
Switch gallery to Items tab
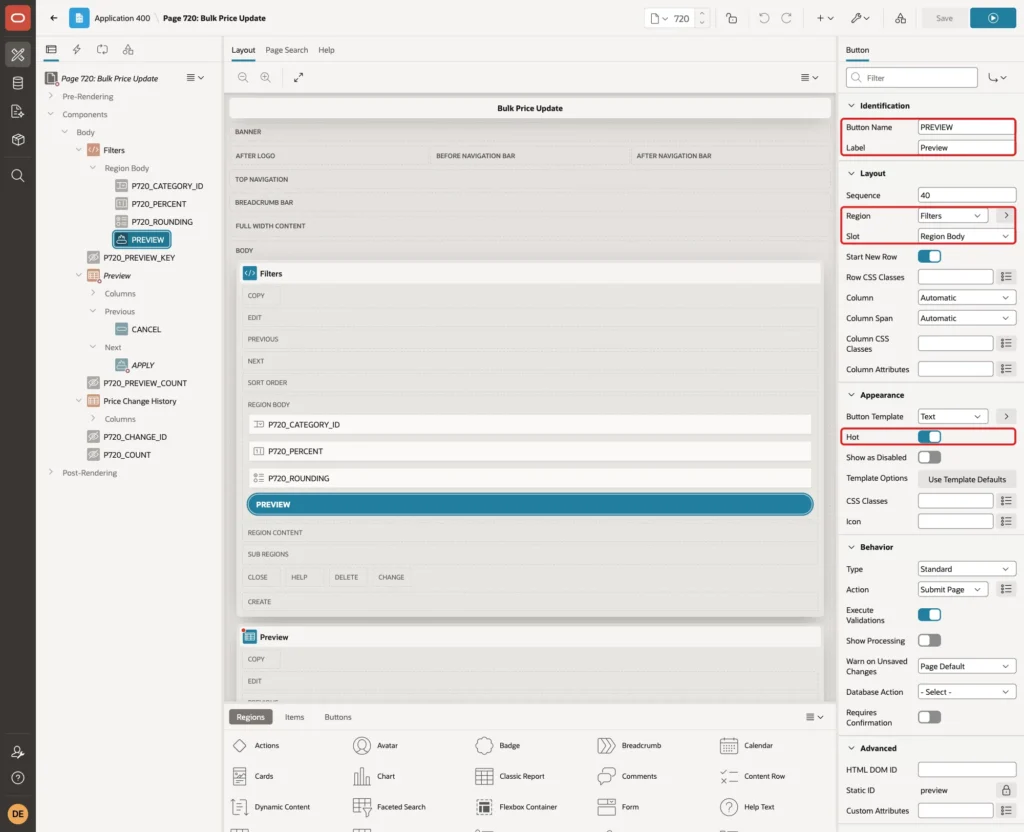click(295, 717)
